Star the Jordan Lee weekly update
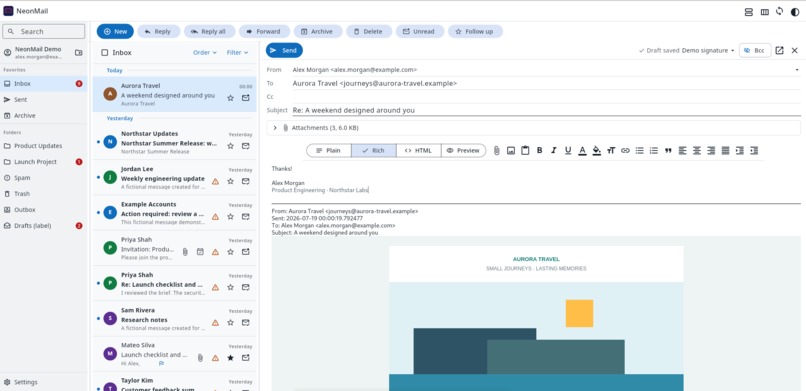Image resolution: width=806 pixels, height=391 pixels. 230,181
